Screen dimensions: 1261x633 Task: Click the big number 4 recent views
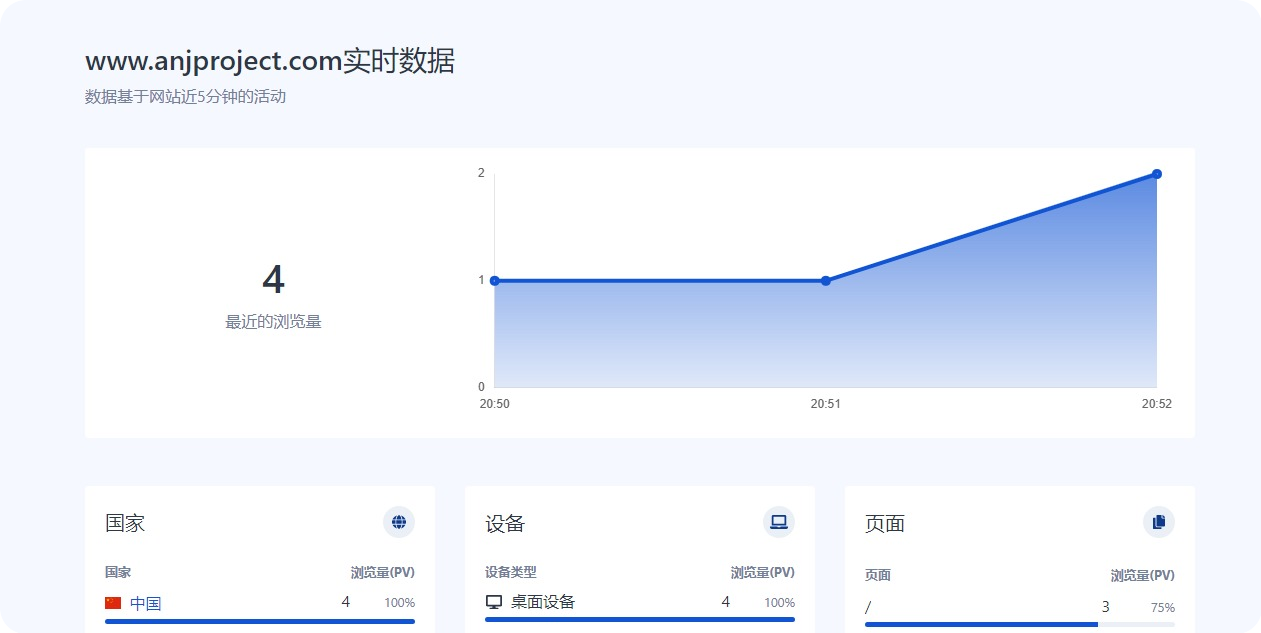click(273, 280)
